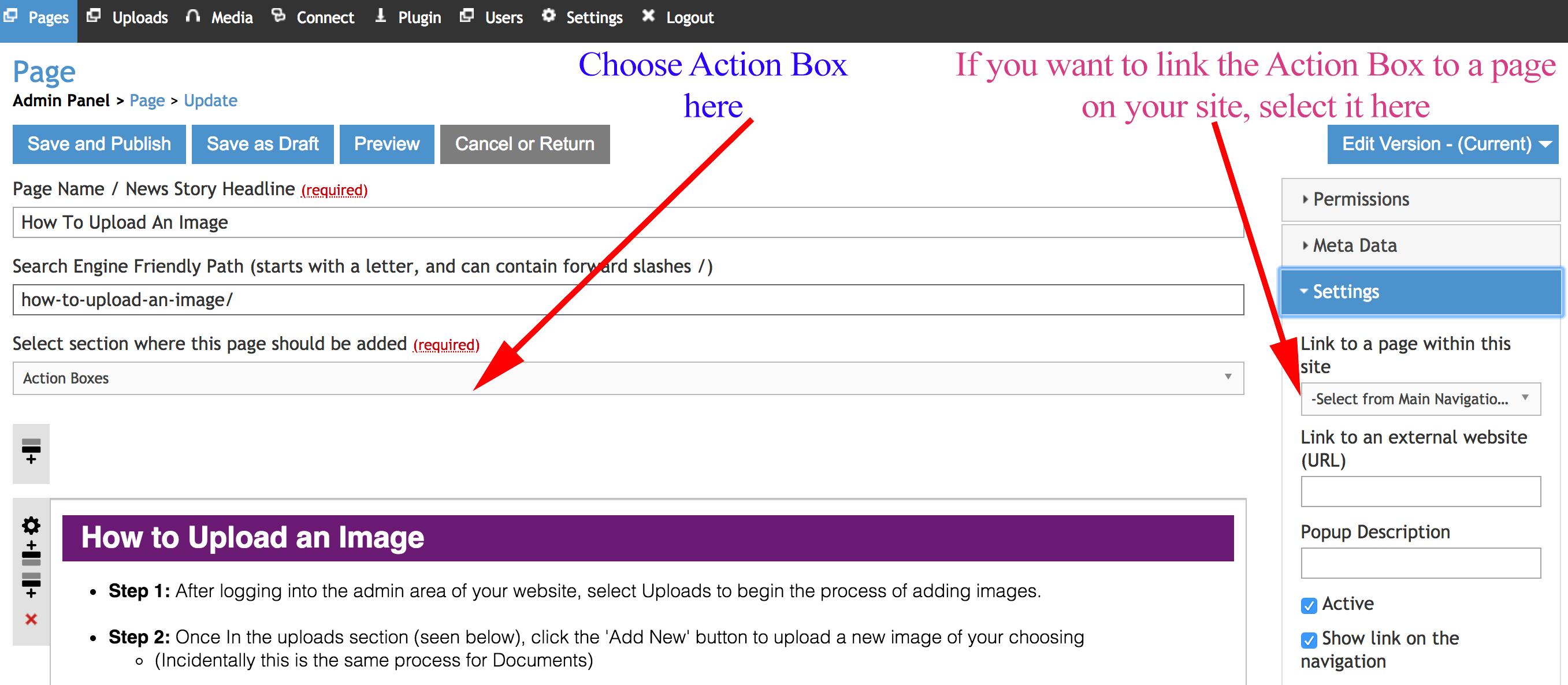Open the Update breadcrumb link

click(x=211, y=100)
